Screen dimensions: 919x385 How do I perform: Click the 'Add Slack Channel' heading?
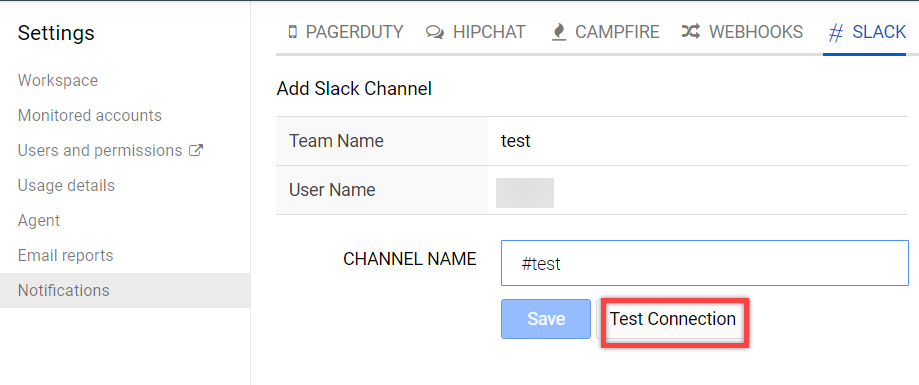pos(354,89)
